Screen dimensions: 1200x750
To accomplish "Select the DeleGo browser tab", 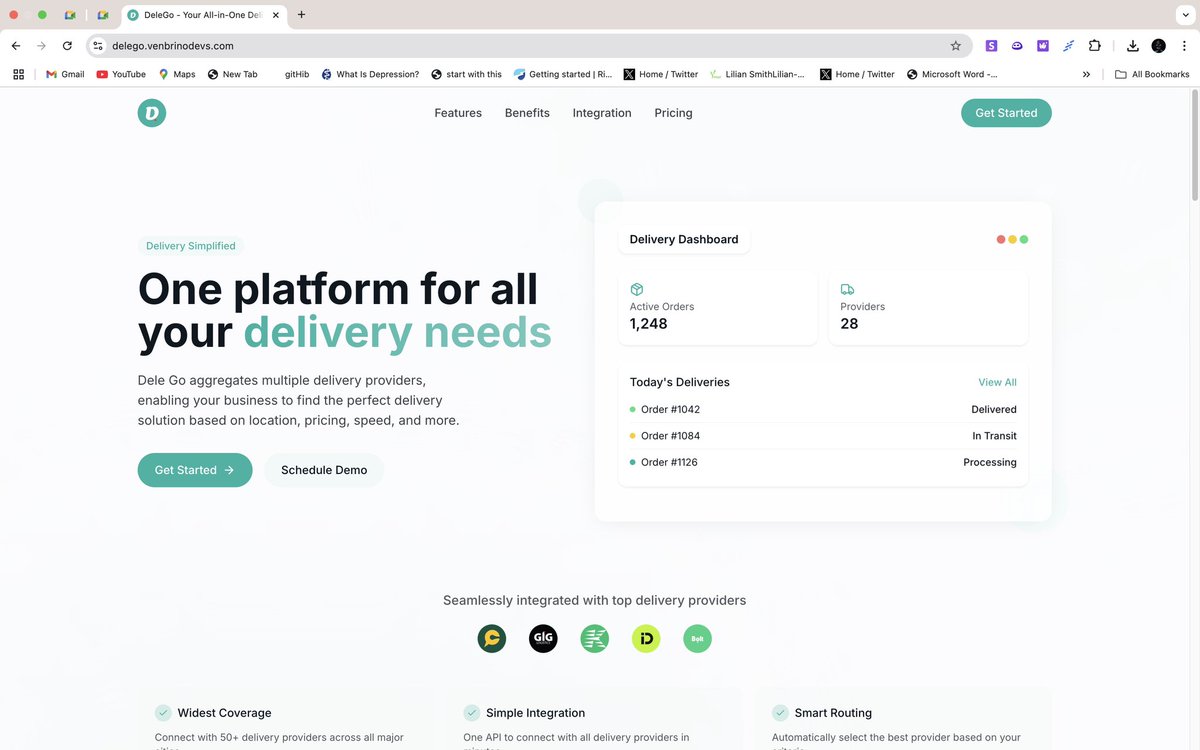I will pos(204,15).
